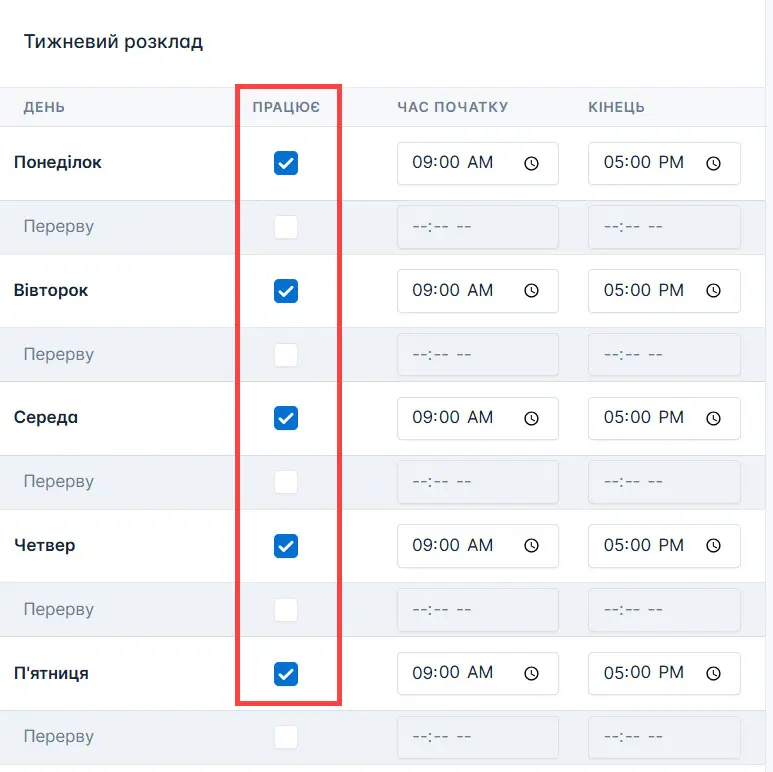This screenshot has height=772, width=773.
Task: Open the clock picker for Четвер end time
Action: pyautogui.click(x=713, y=546)
